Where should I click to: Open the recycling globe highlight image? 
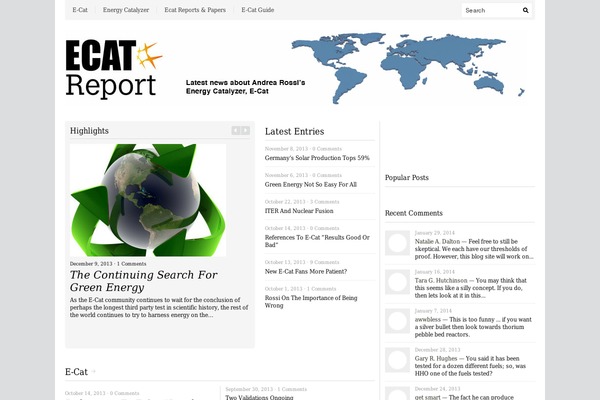[x=148, y=200]
